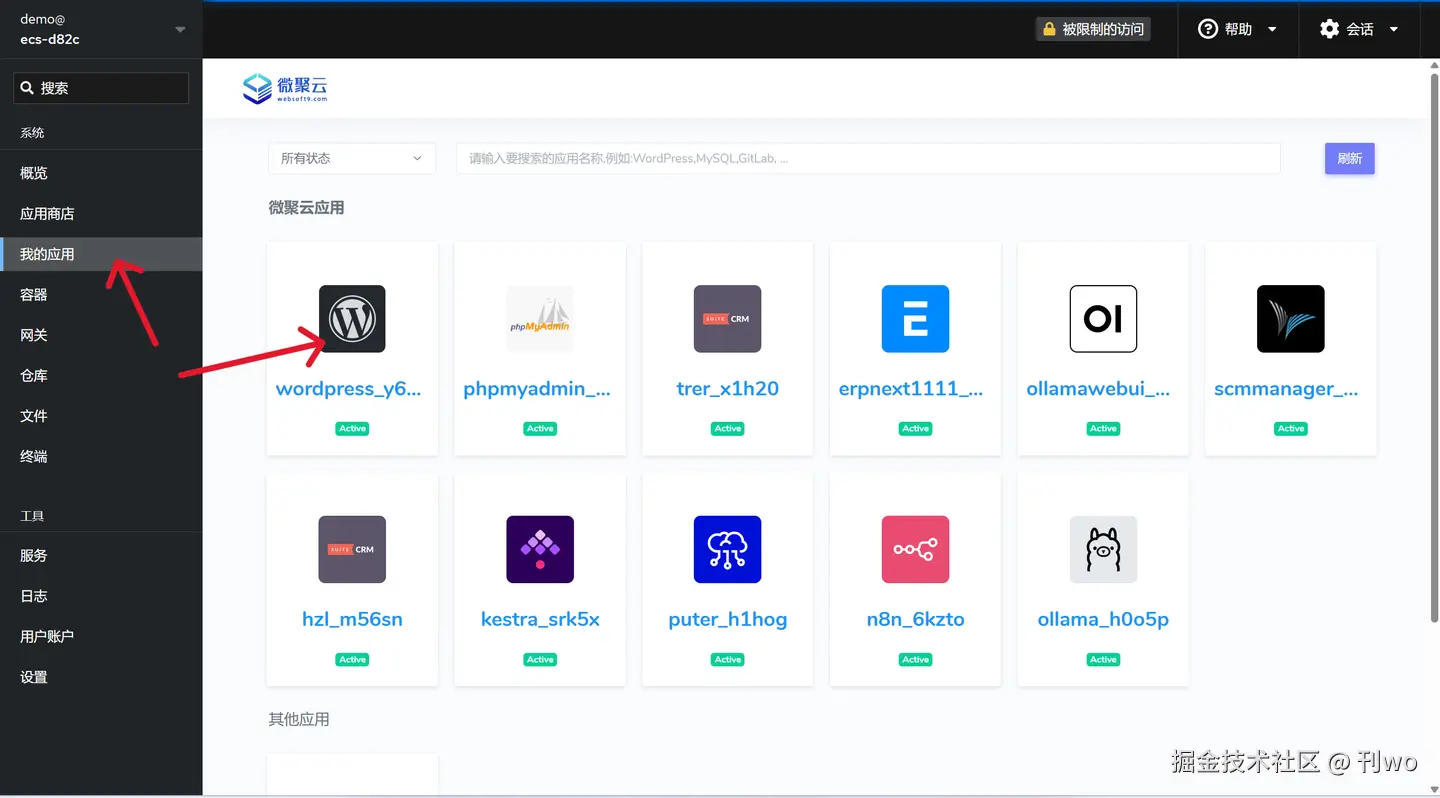1440x798 pixels.
Task: Click the search magnifier icon in sidebar
Action: (x=27, y=88)
